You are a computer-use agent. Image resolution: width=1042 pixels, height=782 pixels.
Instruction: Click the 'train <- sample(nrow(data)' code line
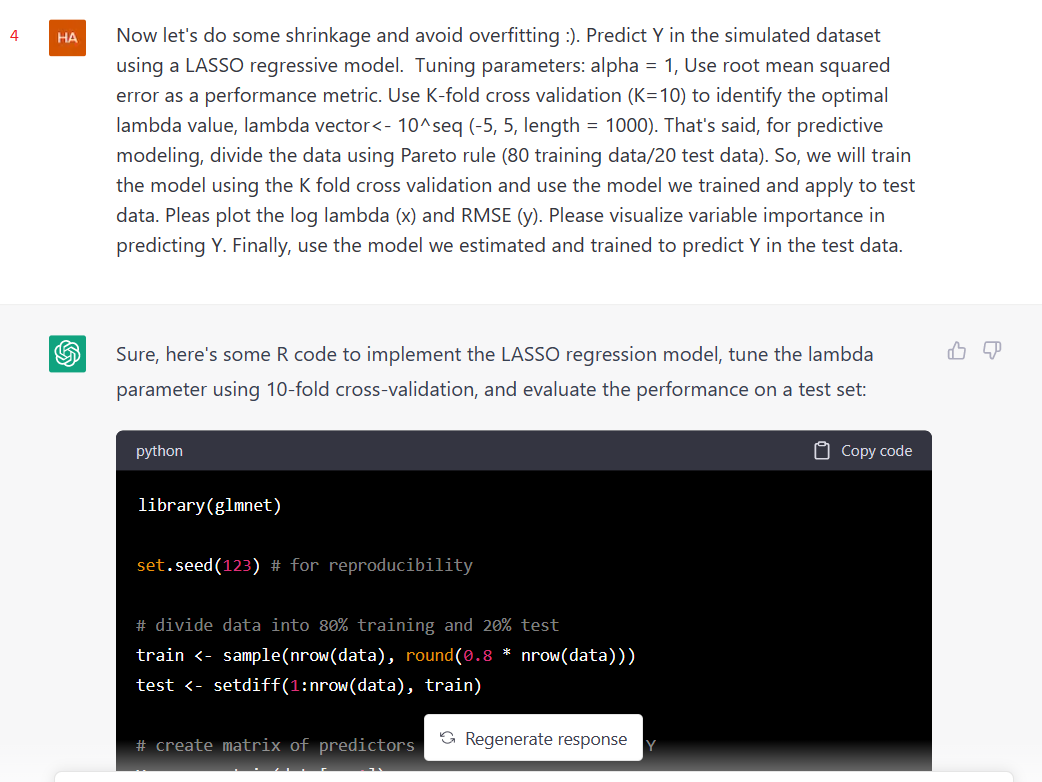385,656
